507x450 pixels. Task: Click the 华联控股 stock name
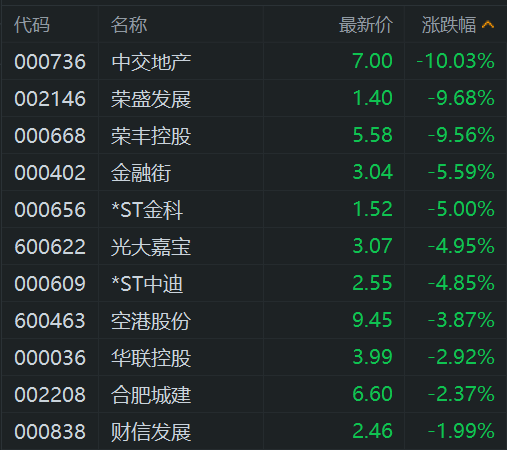(x=151, y=358)
